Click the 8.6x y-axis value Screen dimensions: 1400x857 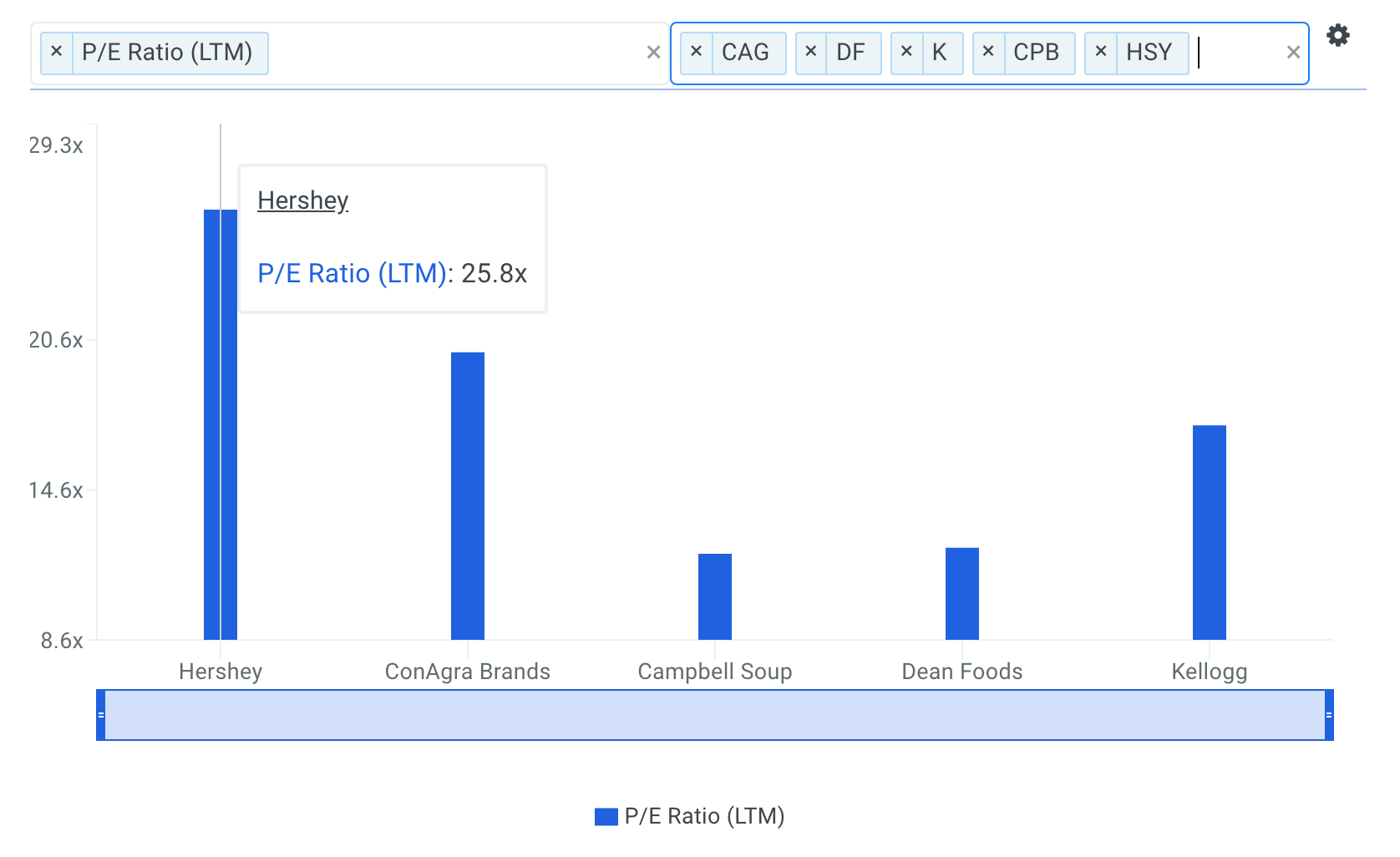click(62, 641)
